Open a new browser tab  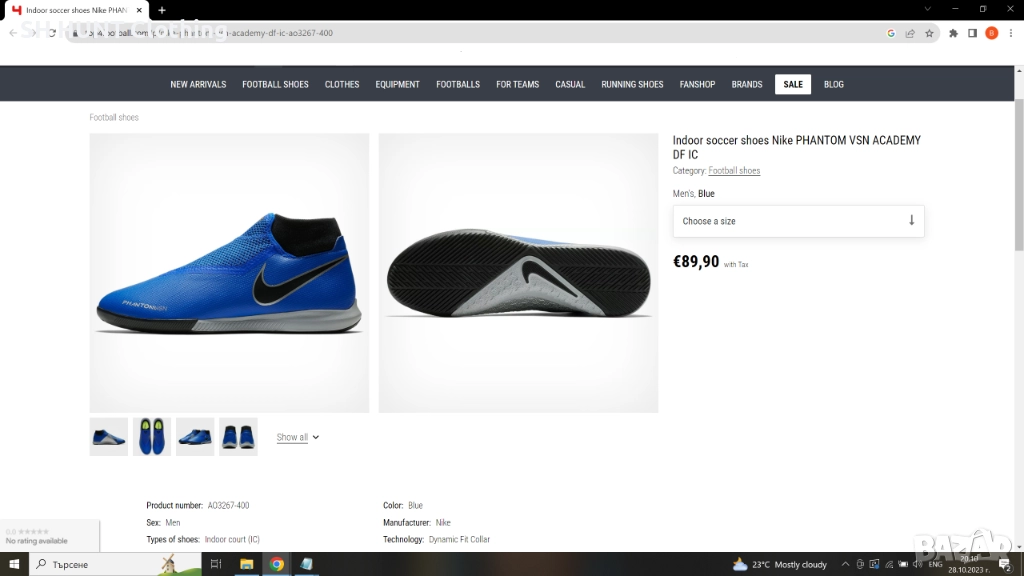tap(162, 10)
